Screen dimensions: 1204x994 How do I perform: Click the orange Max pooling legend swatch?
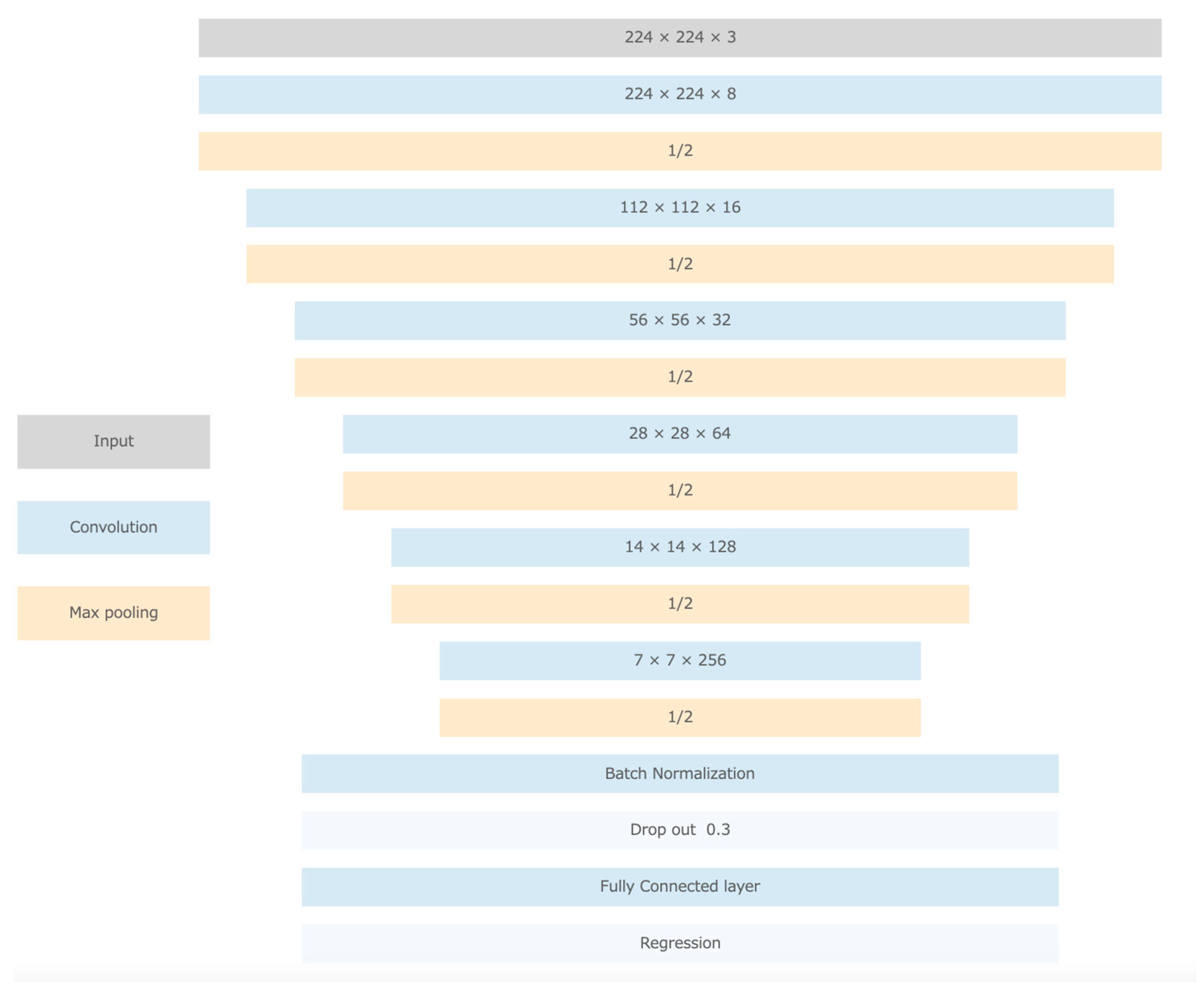coord(113,613)
